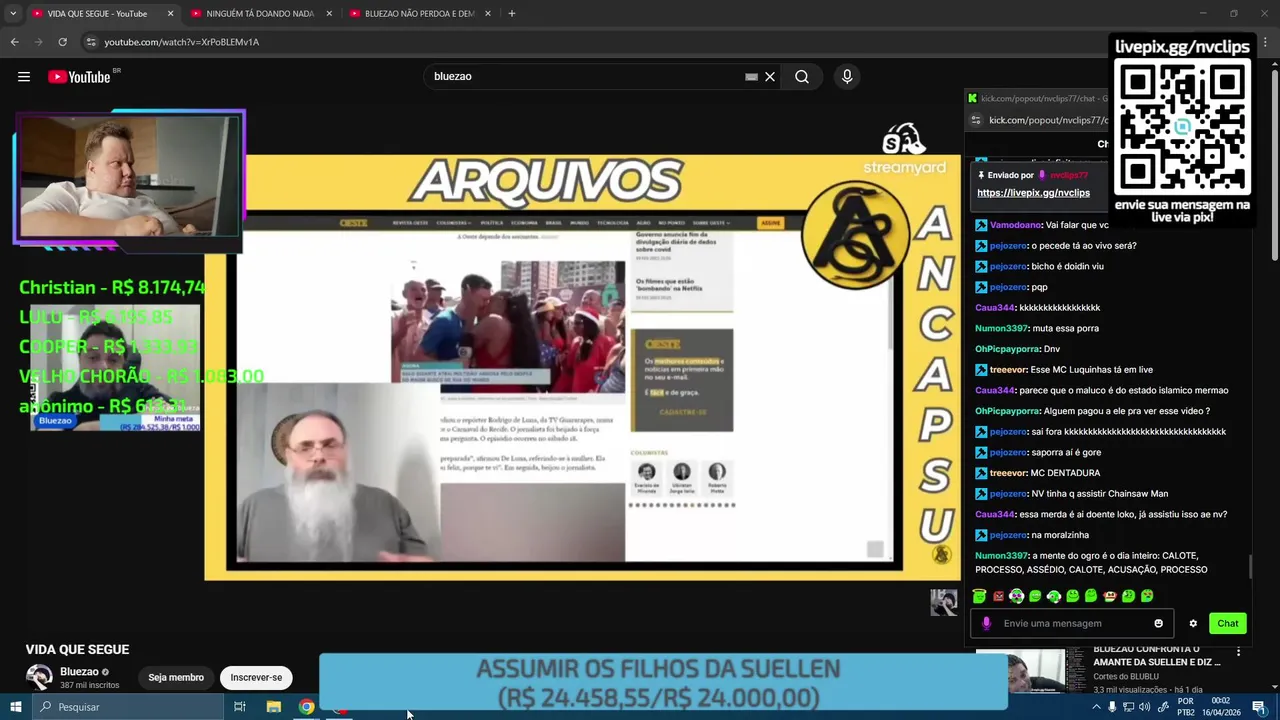1280x720 pixels.
Task: Open site information icon in address bar
Action: click(x=91, y=42)
